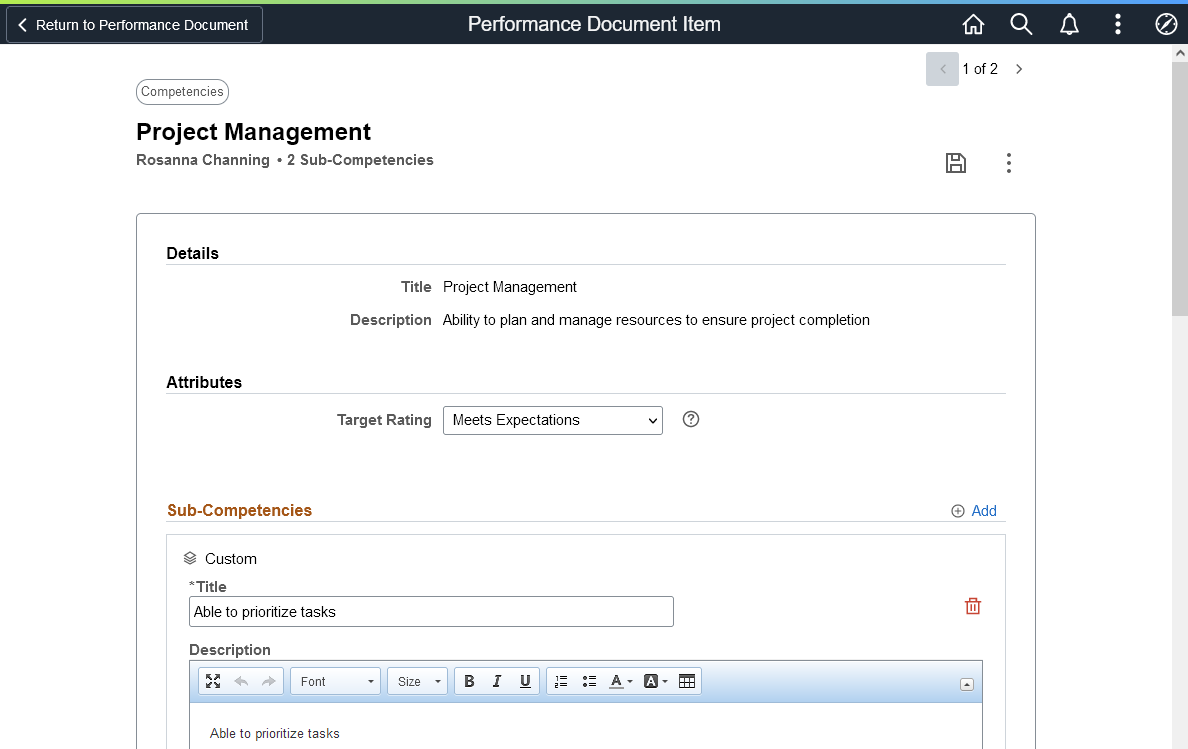Toggle bold formatting
Image resolution: width=1188 pixels, height=749 pixels.
point(469,681)
